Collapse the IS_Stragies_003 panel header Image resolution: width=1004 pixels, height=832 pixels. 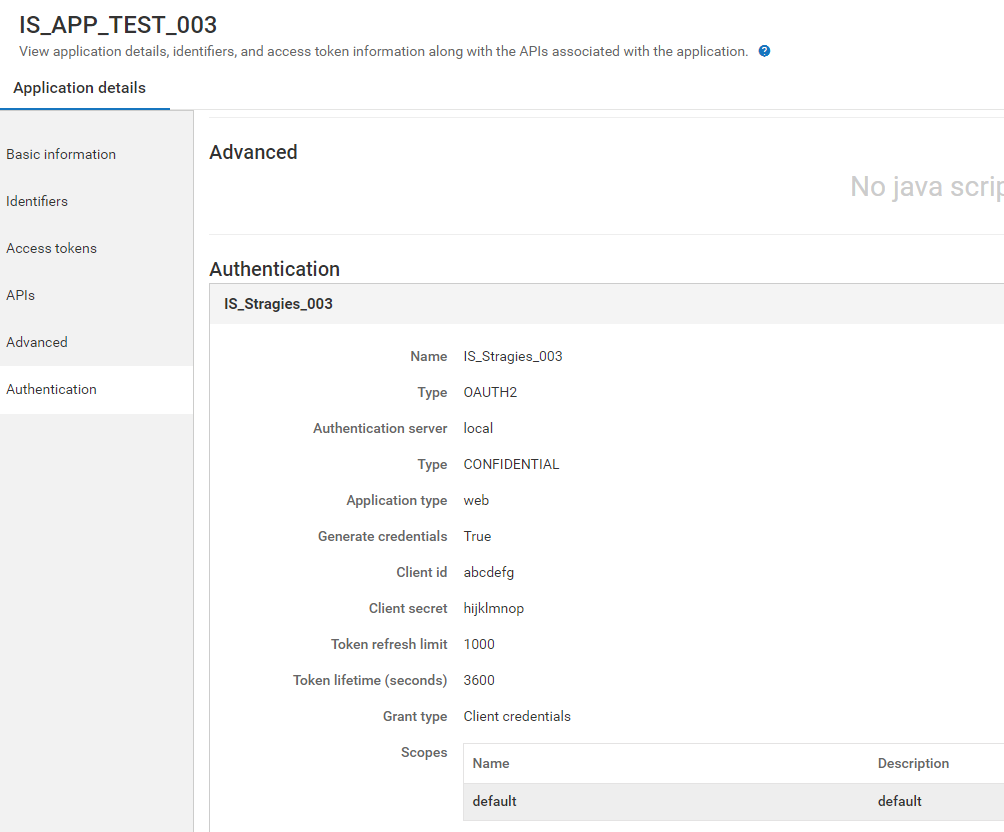click(x=278, y=304)
